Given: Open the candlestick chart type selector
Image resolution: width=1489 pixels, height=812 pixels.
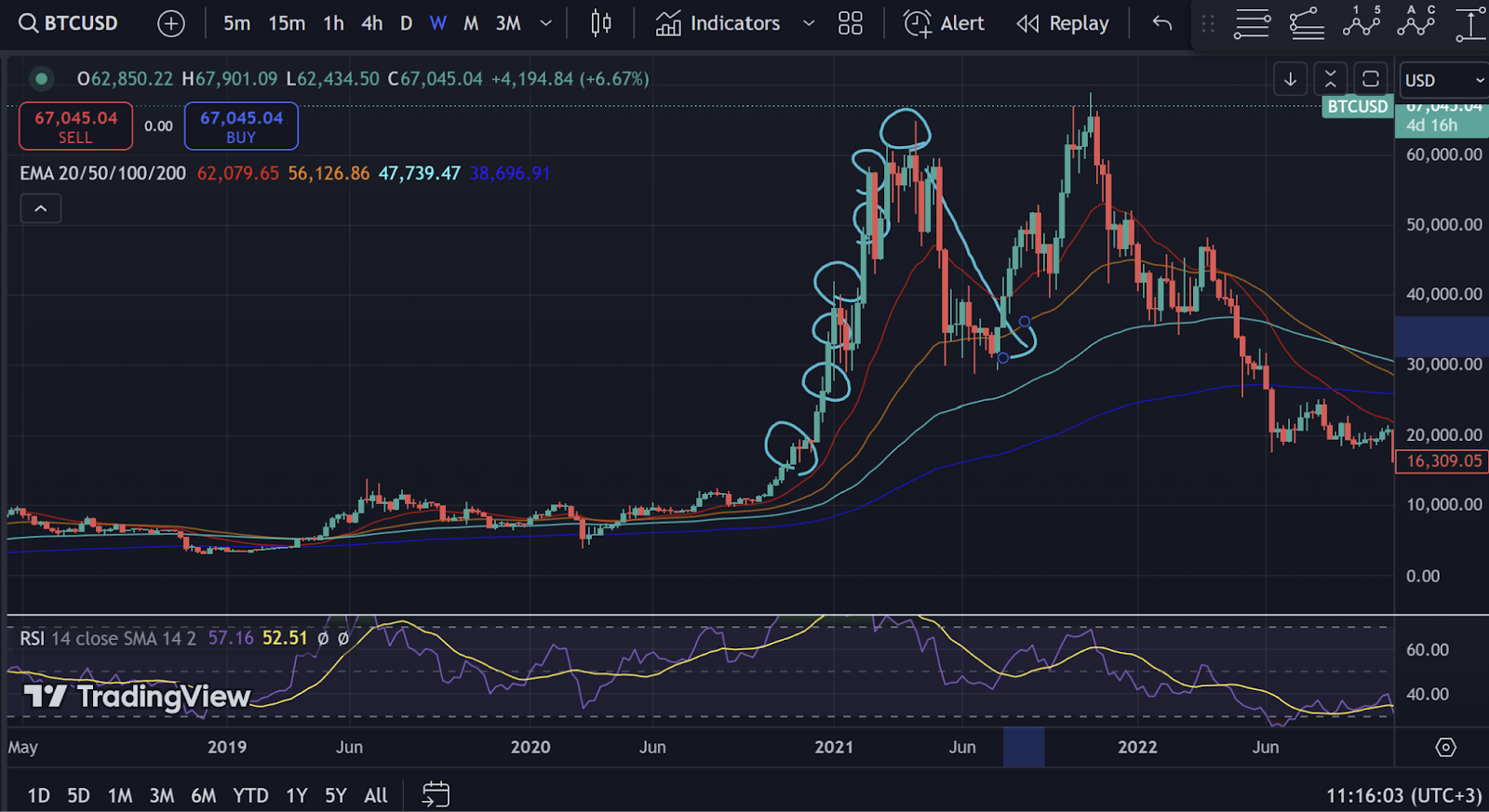Looking at the screenshot, I should tap(601, 23).
